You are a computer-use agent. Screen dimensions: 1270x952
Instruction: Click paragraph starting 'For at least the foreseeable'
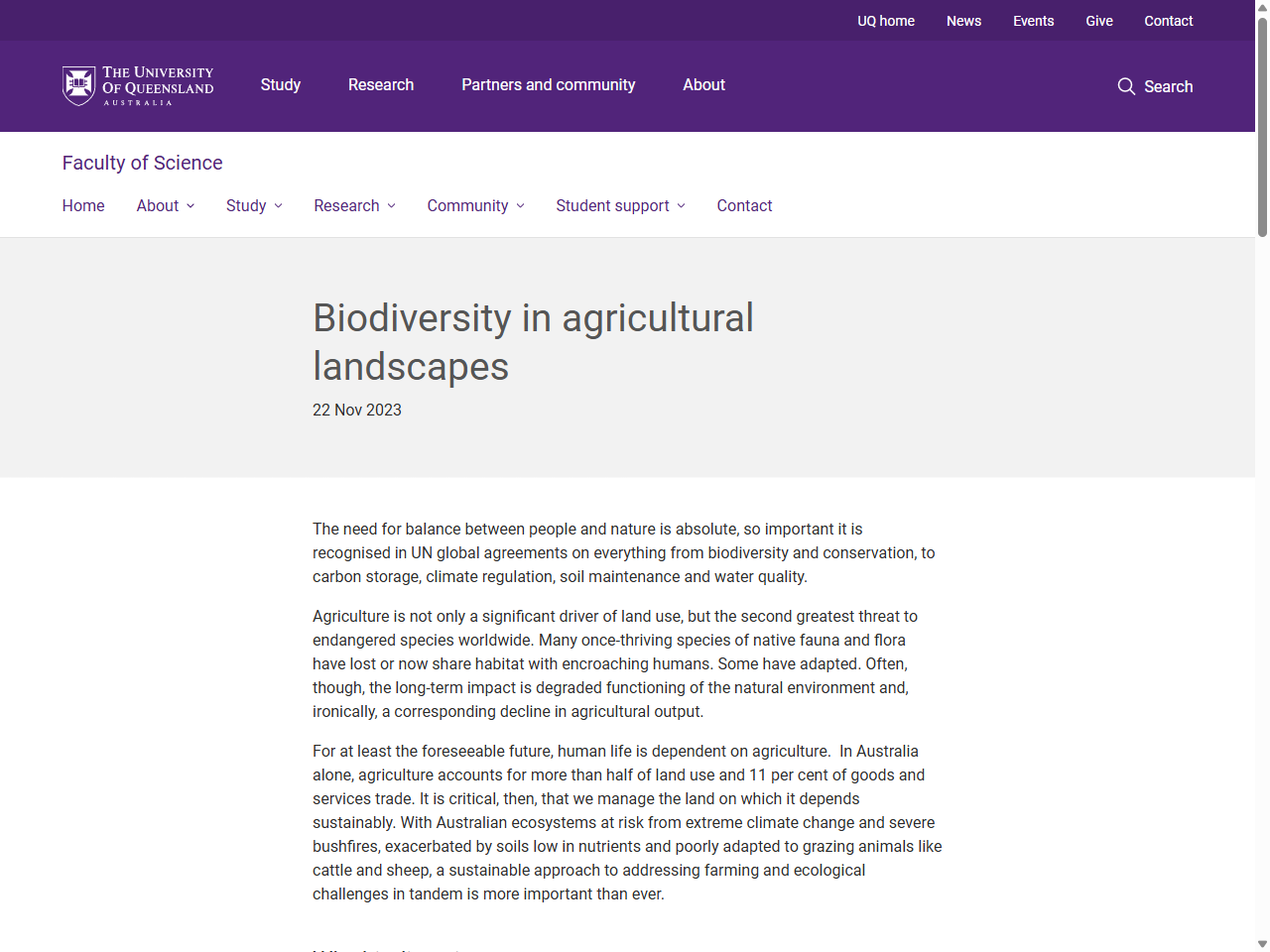pyautogui.click(x=627, y=822)
